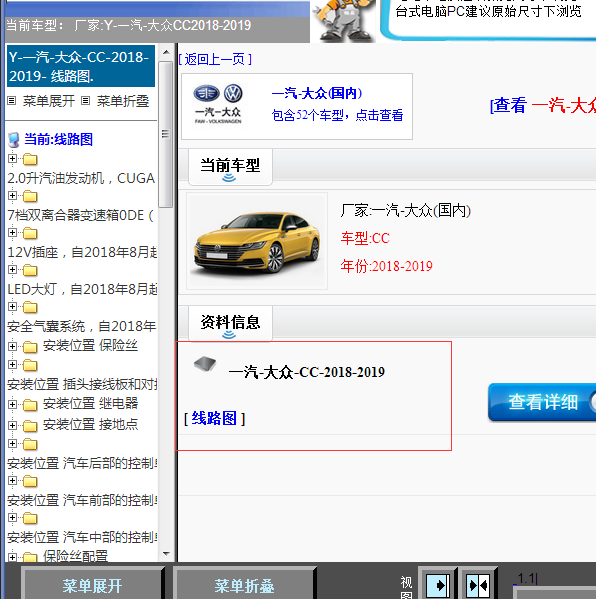The height and width of the screenshot is (599, 596).
Task: Expand the 安装位置 汽车前部的控制 node
Action: (x=12, y=480)
